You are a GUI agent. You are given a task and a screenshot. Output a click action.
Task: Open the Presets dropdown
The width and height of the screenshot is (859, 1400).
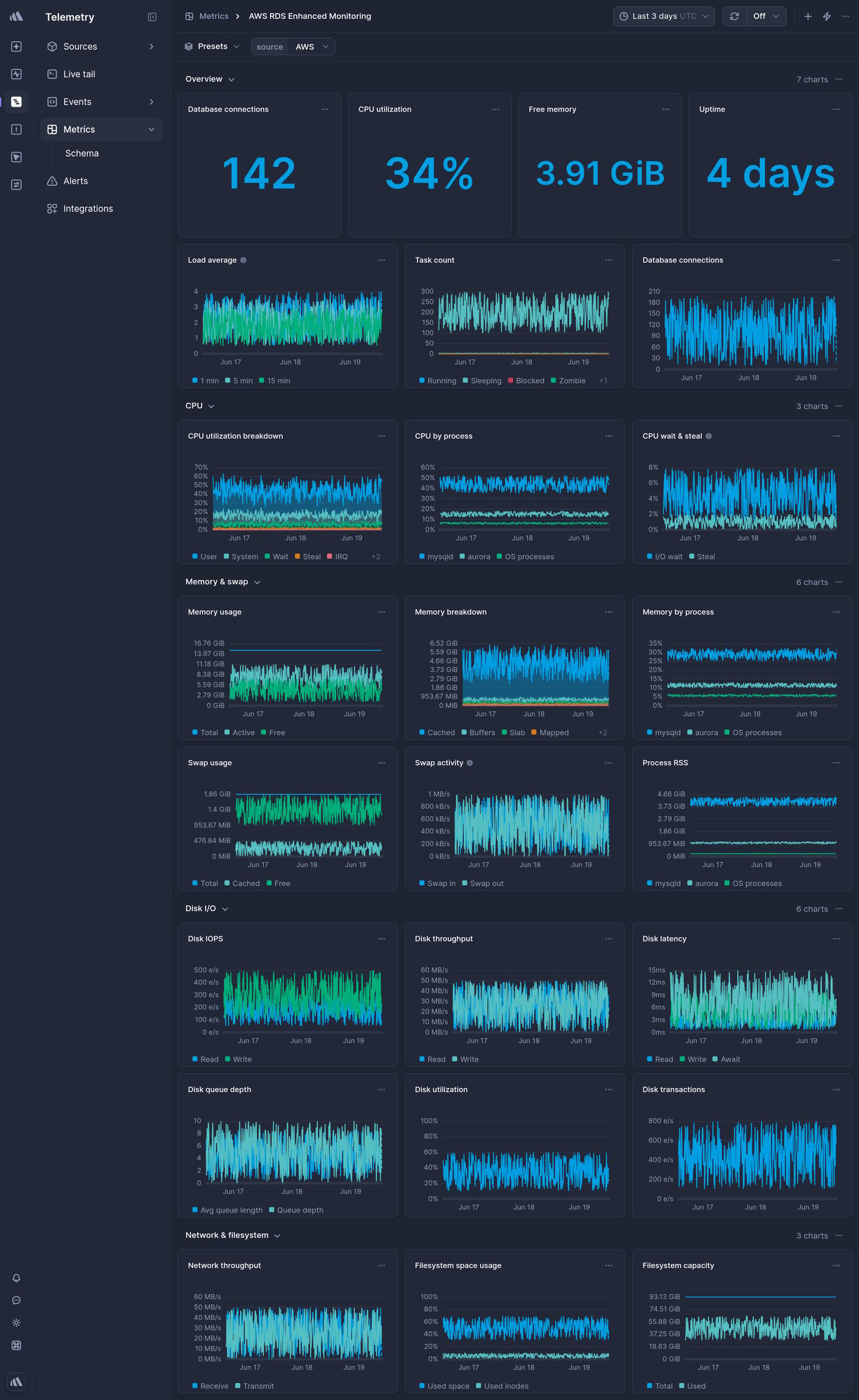click(212, 46)
